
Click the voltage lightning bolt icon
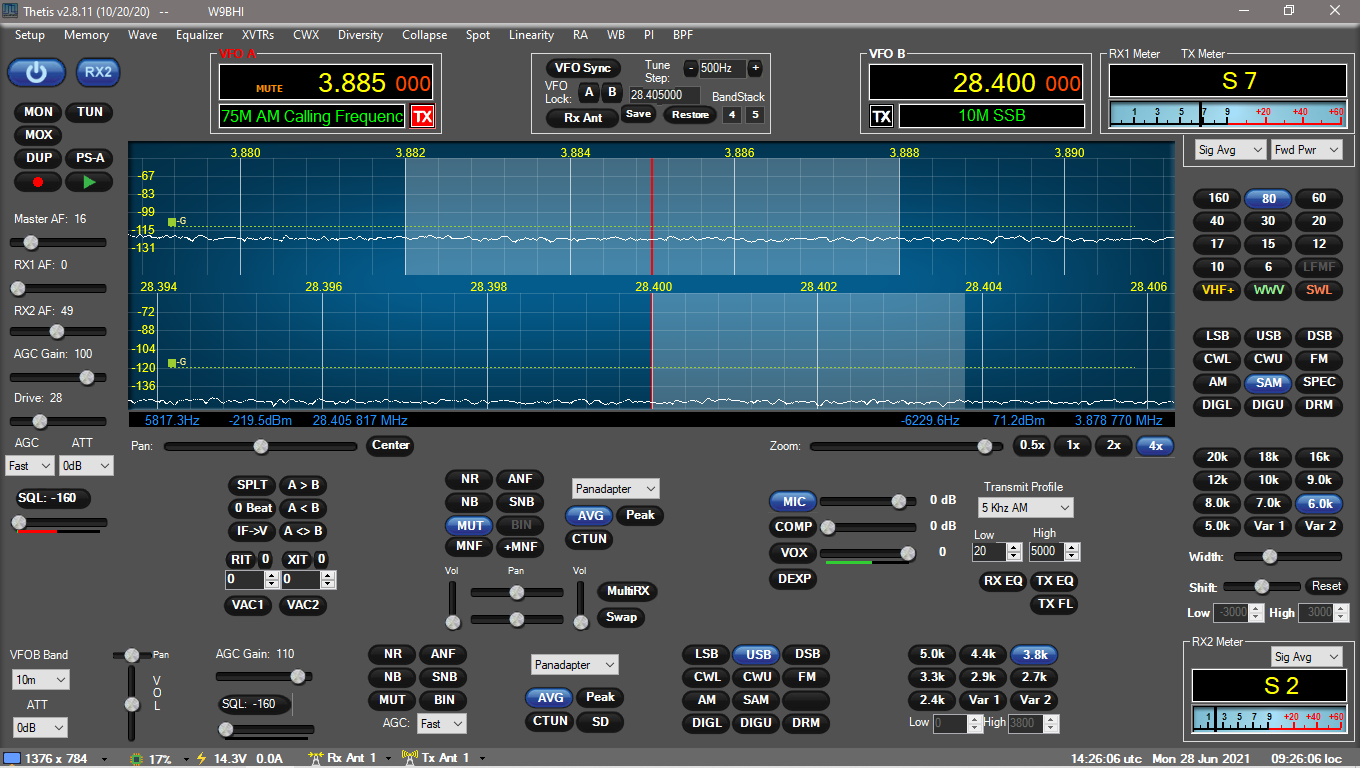[x=201, y=758]
